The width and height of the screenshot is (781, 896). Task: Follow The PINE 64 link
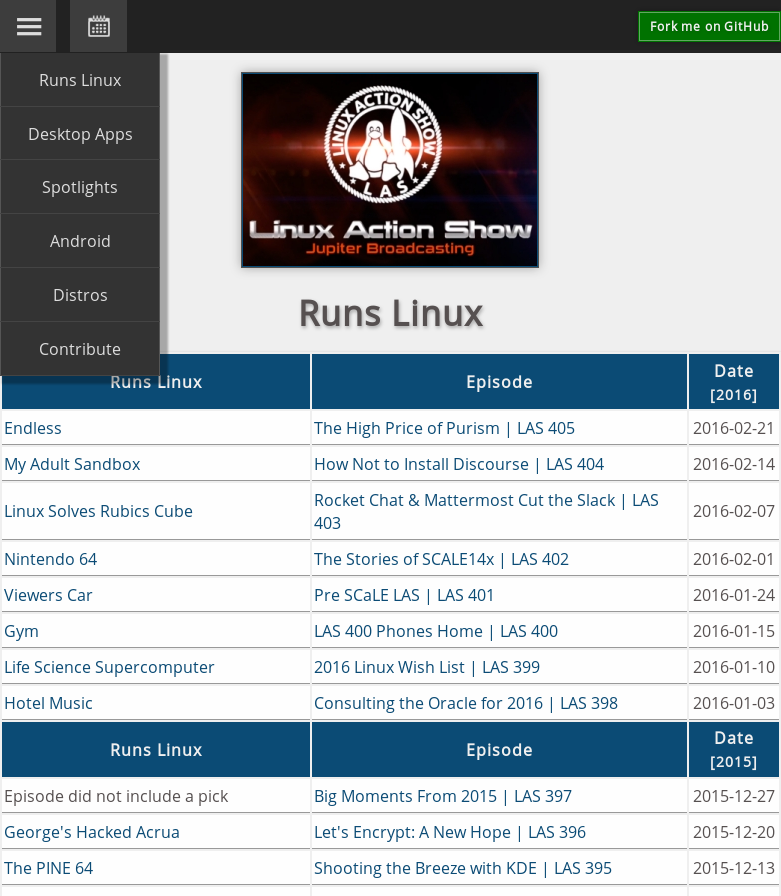point(49,868)
